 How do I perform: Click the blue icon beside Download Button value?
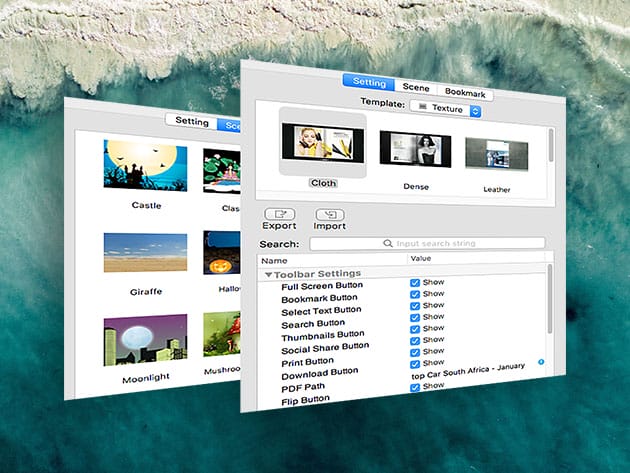click(x=541, y=362)
